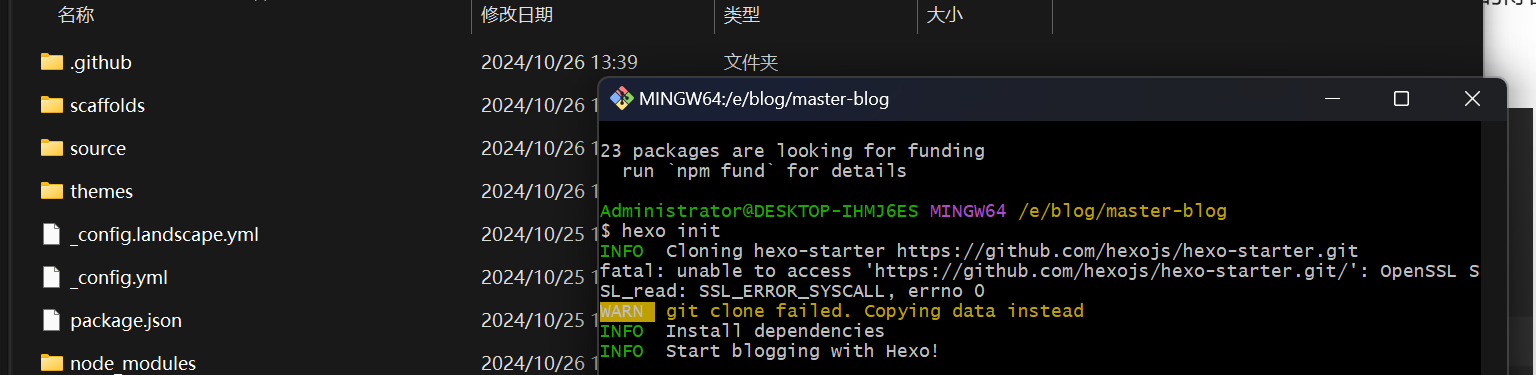Viewport: 1536px width, 375px height.
Task: Click the date cell of the _config.yml row
Action: click(x=539, y=277)
